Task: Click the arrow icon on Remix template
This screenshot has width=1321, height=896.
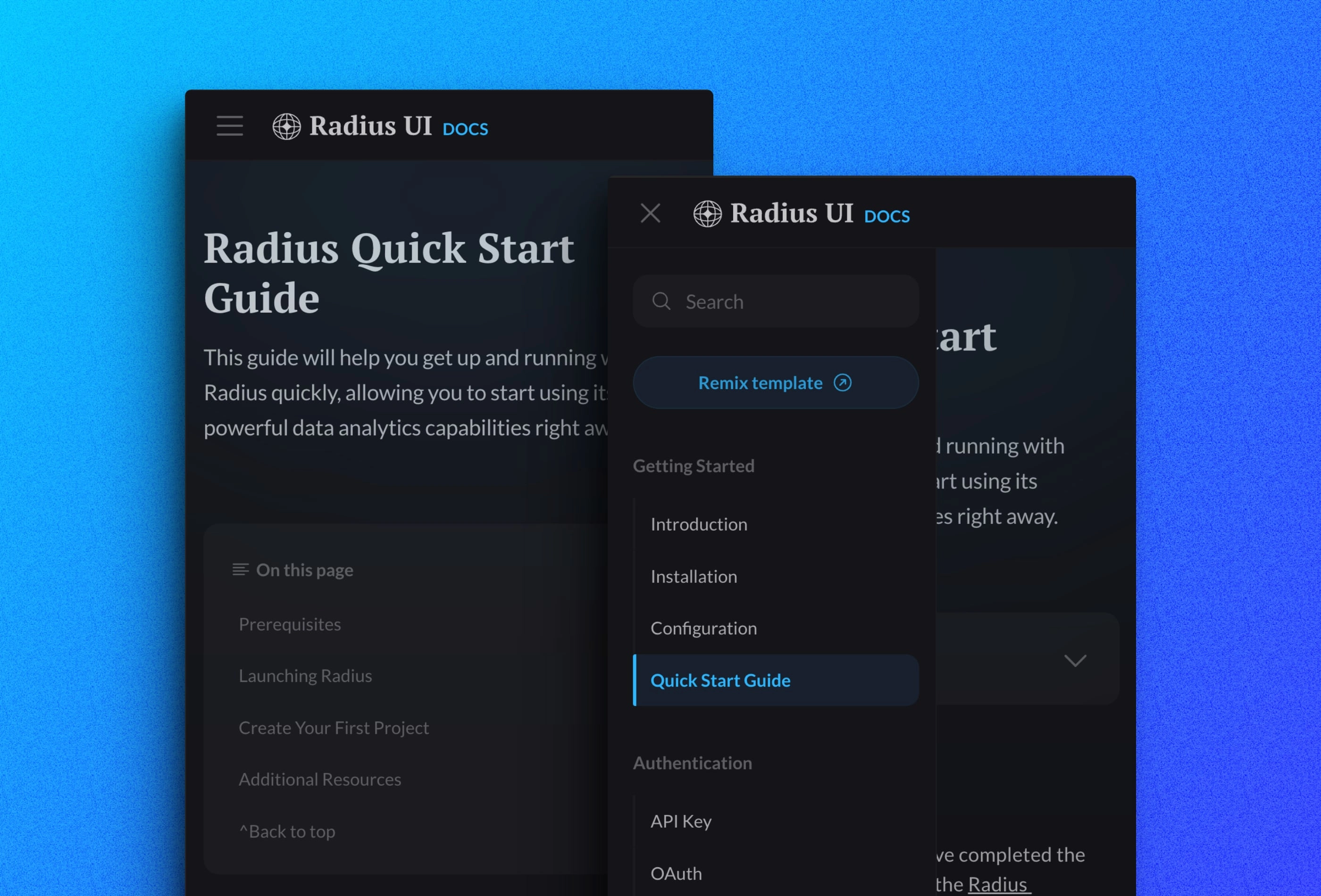Action: click(843, 382)
